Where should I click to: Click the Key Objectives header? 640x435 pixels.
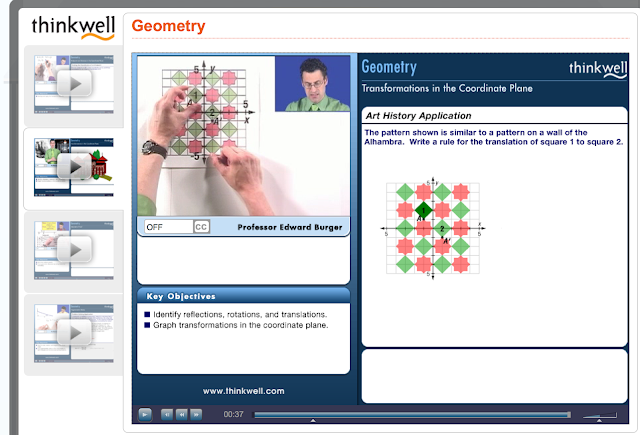243,296
